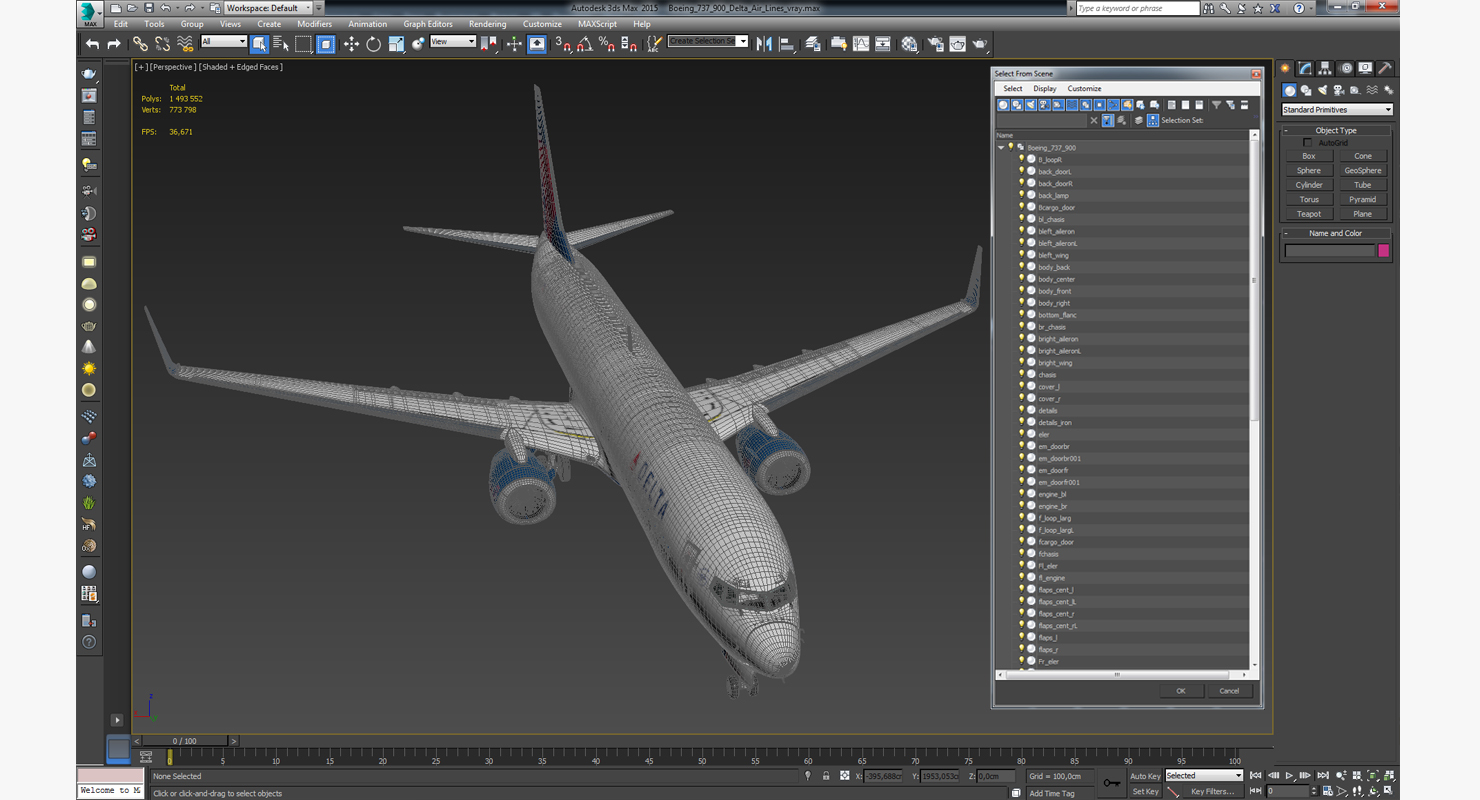Switch to Hierarchy command panel tab
Image resolution: width=1480 pixels, height=800 pixels.
tap(1325, 69)
